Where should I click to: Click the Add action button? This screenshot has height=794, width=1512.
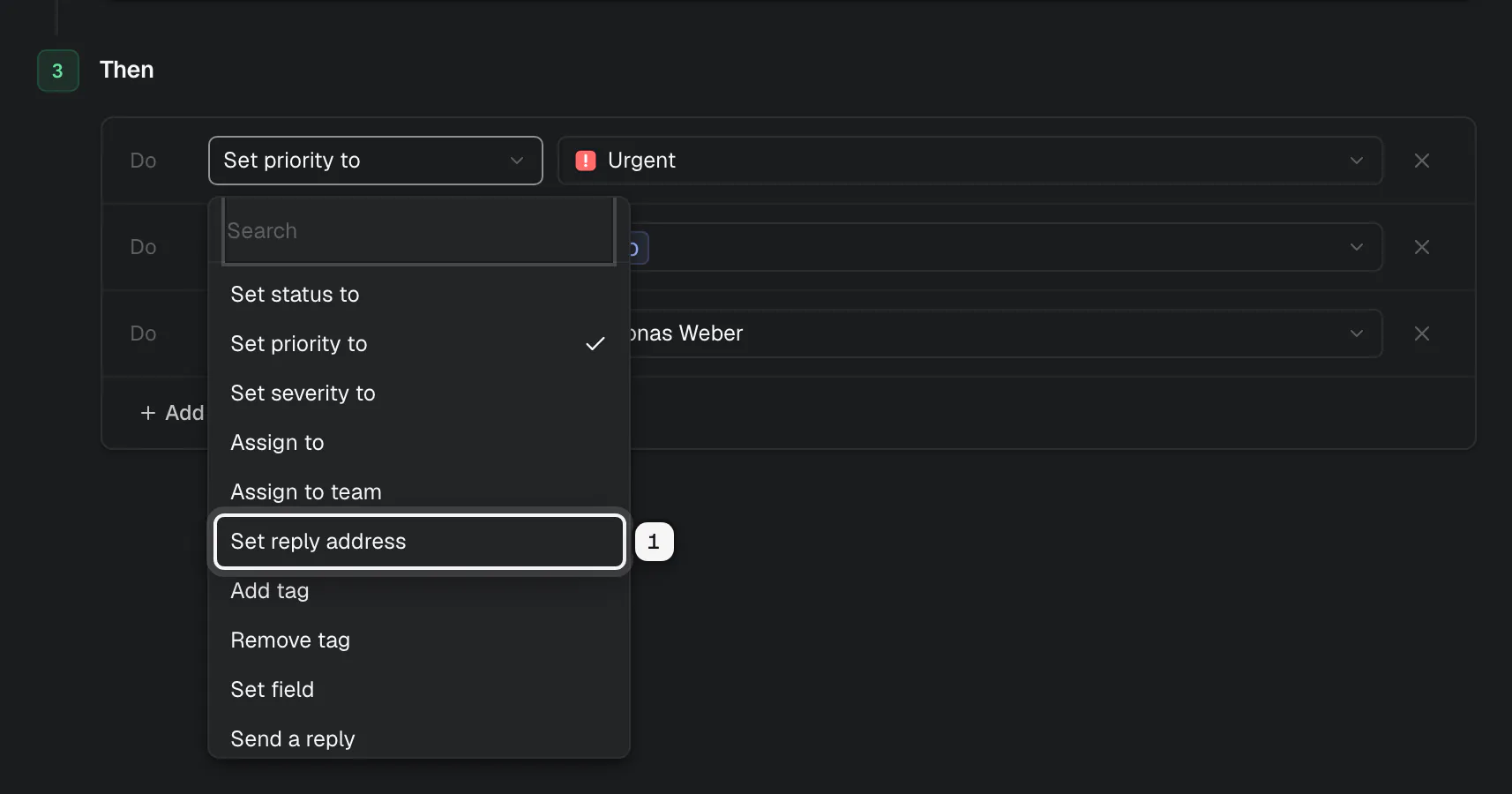[173, 413]
